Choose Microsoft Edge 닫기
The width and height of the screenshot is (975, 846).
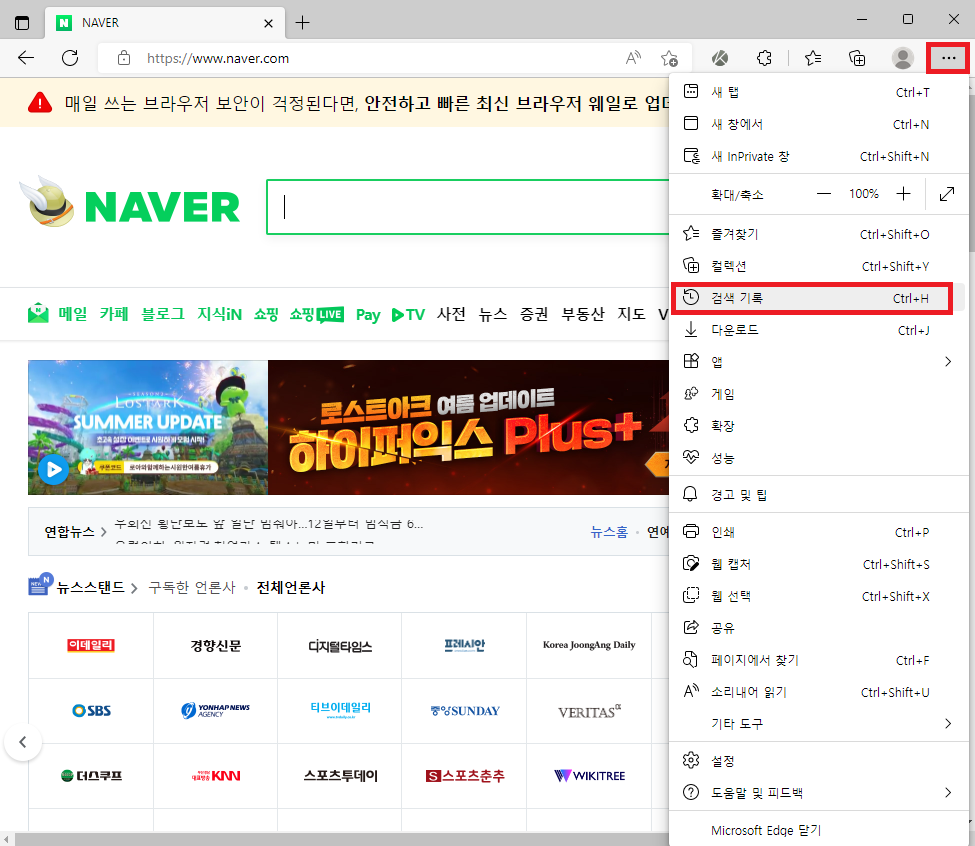coord(818,830)
